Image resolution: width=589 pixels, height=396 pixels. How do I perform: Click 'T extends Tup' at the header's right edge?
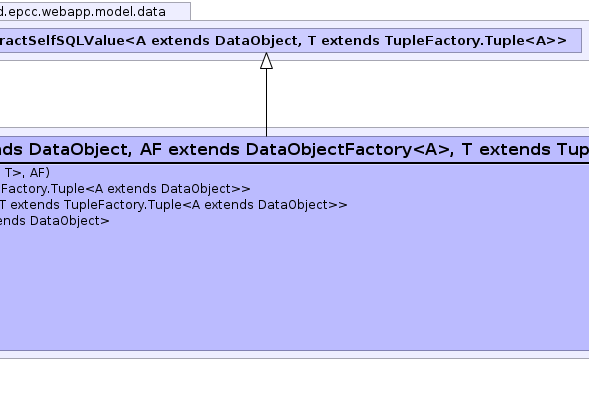[x=525, y=150]
